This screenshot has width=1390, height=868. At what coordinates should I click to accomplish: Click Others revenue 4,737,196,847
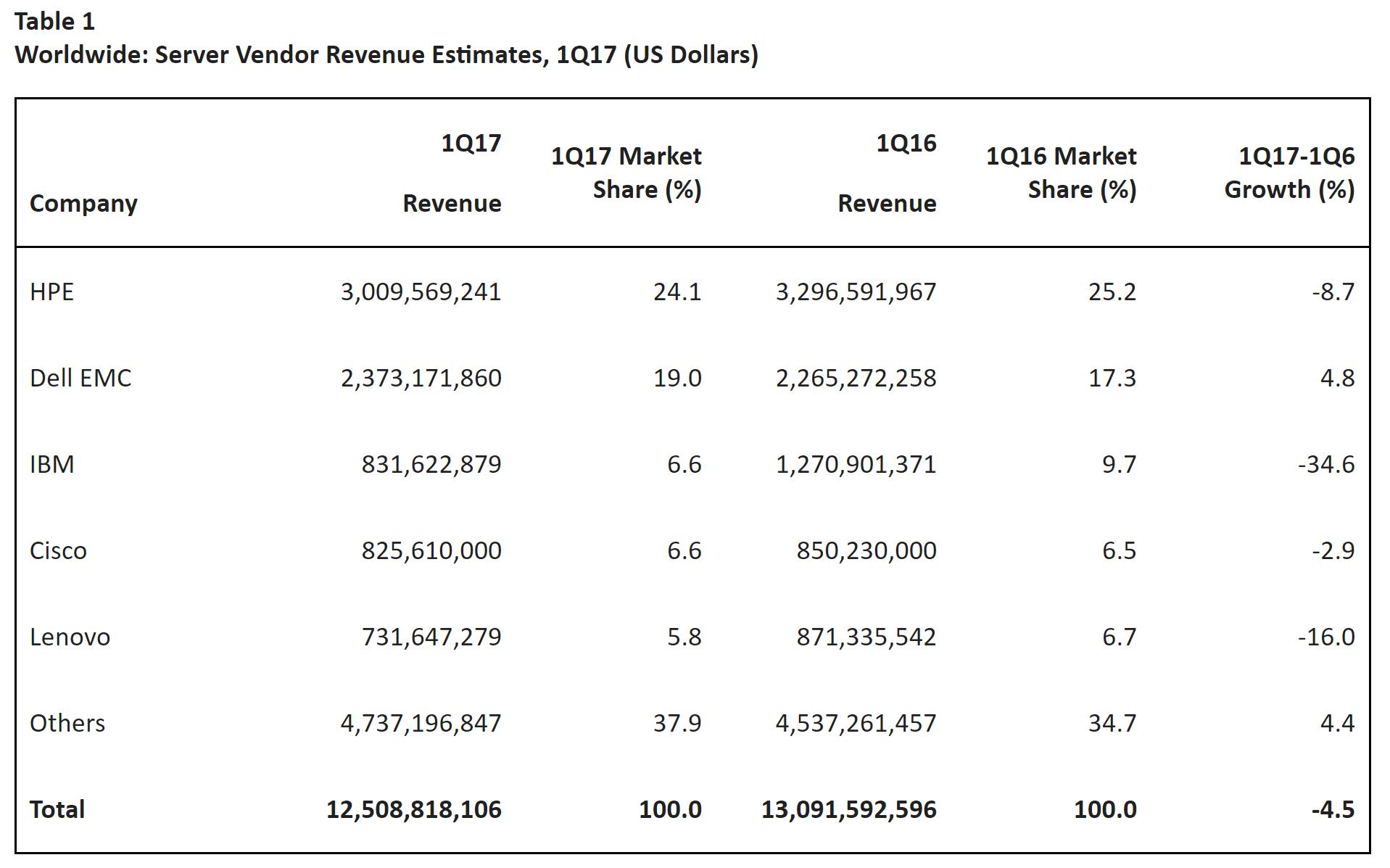pos(421,724)
